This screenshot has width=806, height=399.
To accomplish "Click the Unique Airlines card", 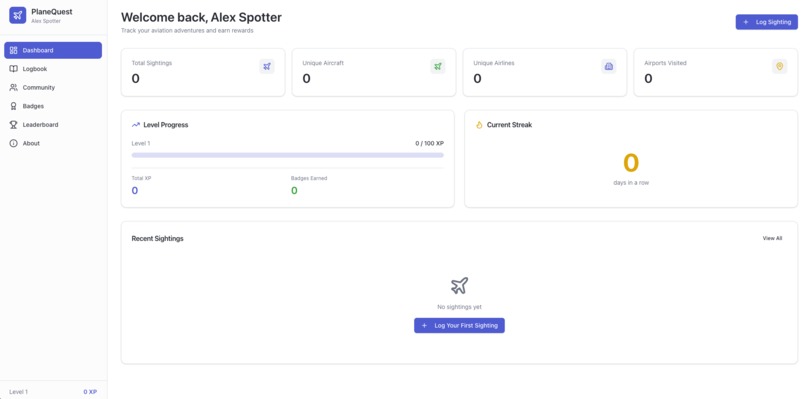I will click(545, 72).
